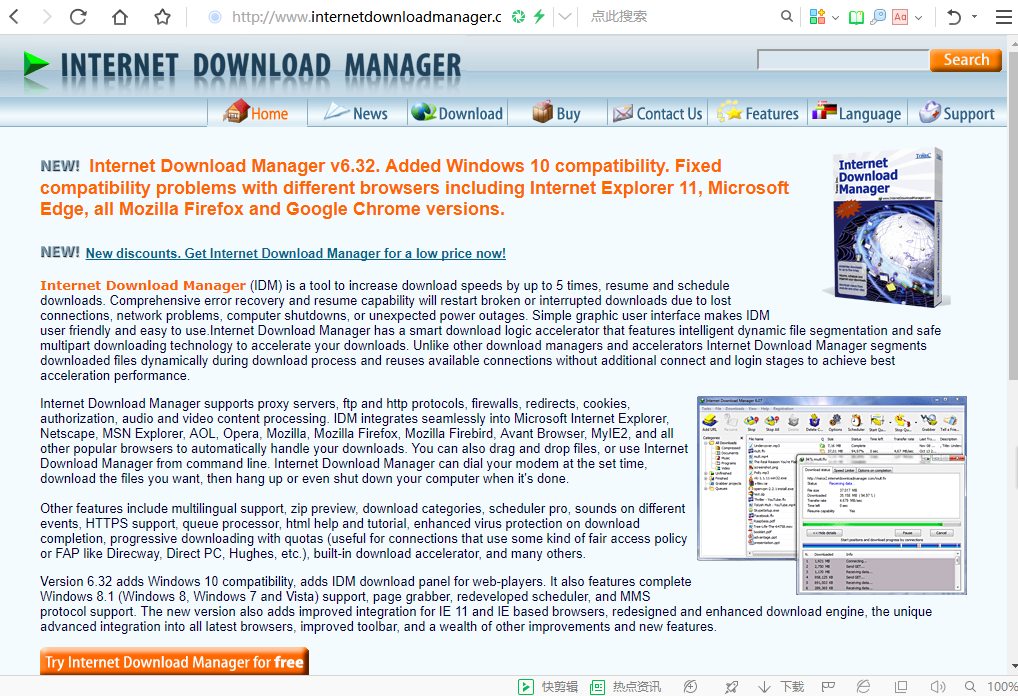Click the site identity icon before the URL
Viewport: 1018px width, 696px height.
[x=214, y=17]
